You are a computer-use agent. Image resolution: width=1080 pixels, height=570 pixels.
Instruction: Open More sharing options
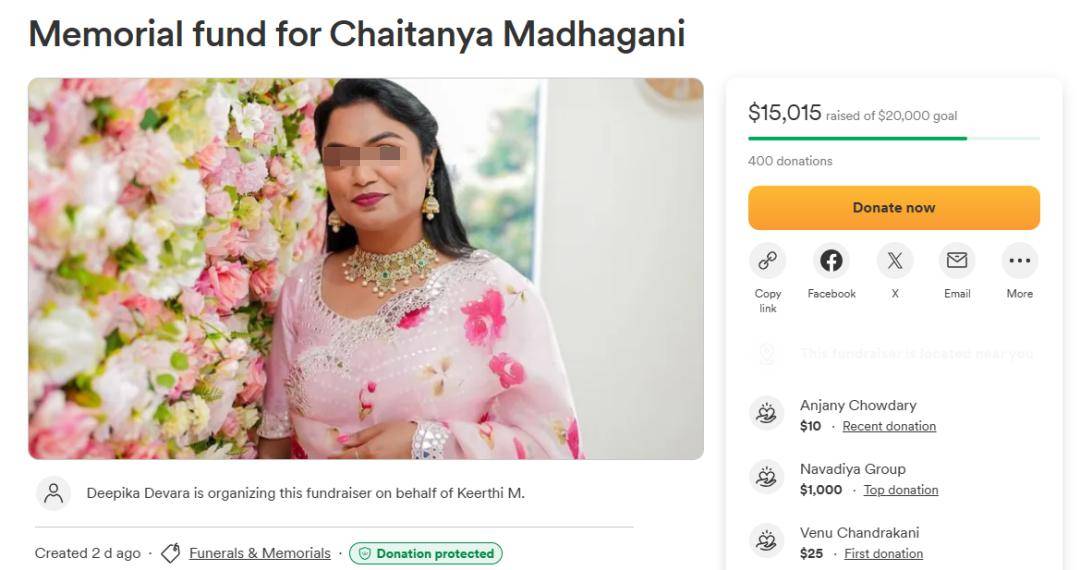tap(1019, 261)
